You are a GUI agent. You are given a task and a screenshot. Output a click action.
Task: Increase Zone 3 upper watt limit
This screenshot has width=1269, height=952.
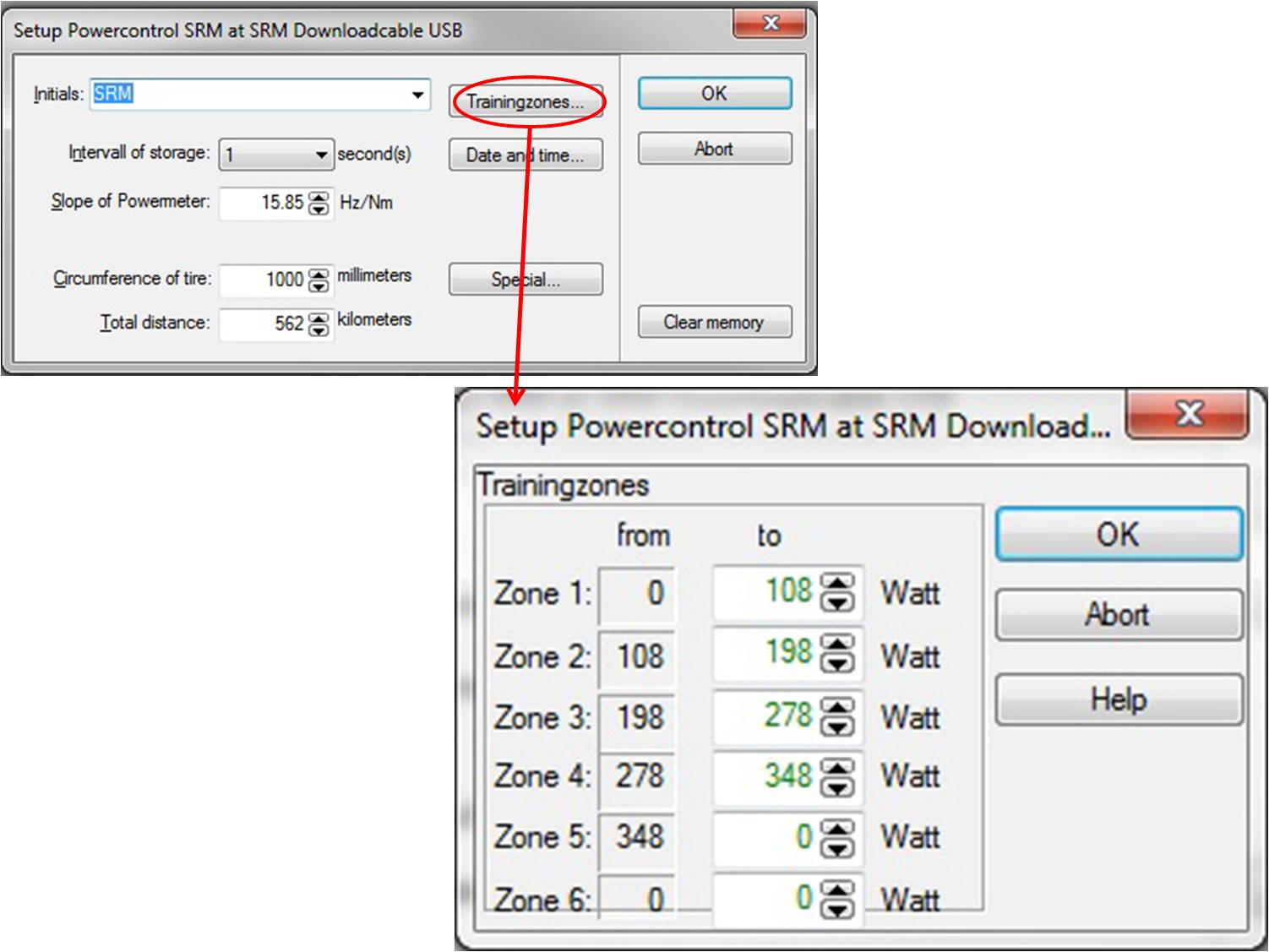coord(837,707)
